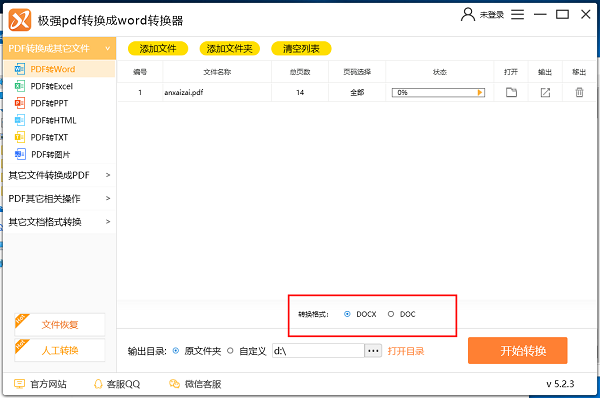The width and height of the screenshot is (600, 398).
Task: Open the 客服QQ link
Action: 123,384
